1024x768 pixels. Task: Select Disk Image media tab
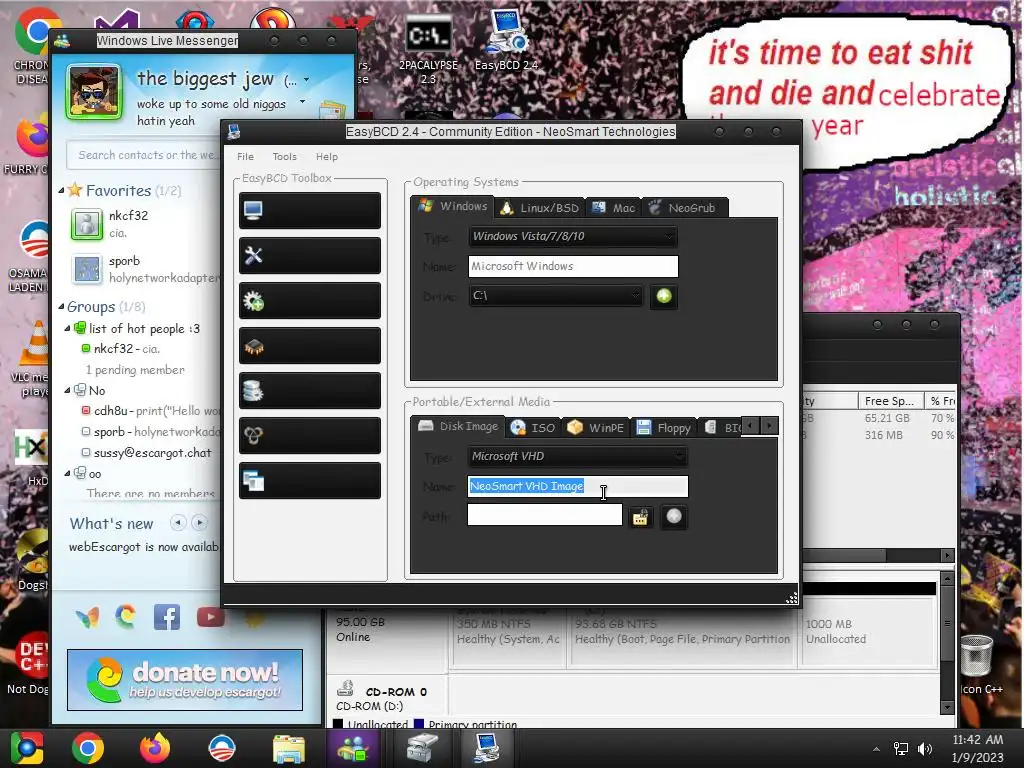(458, 426)
